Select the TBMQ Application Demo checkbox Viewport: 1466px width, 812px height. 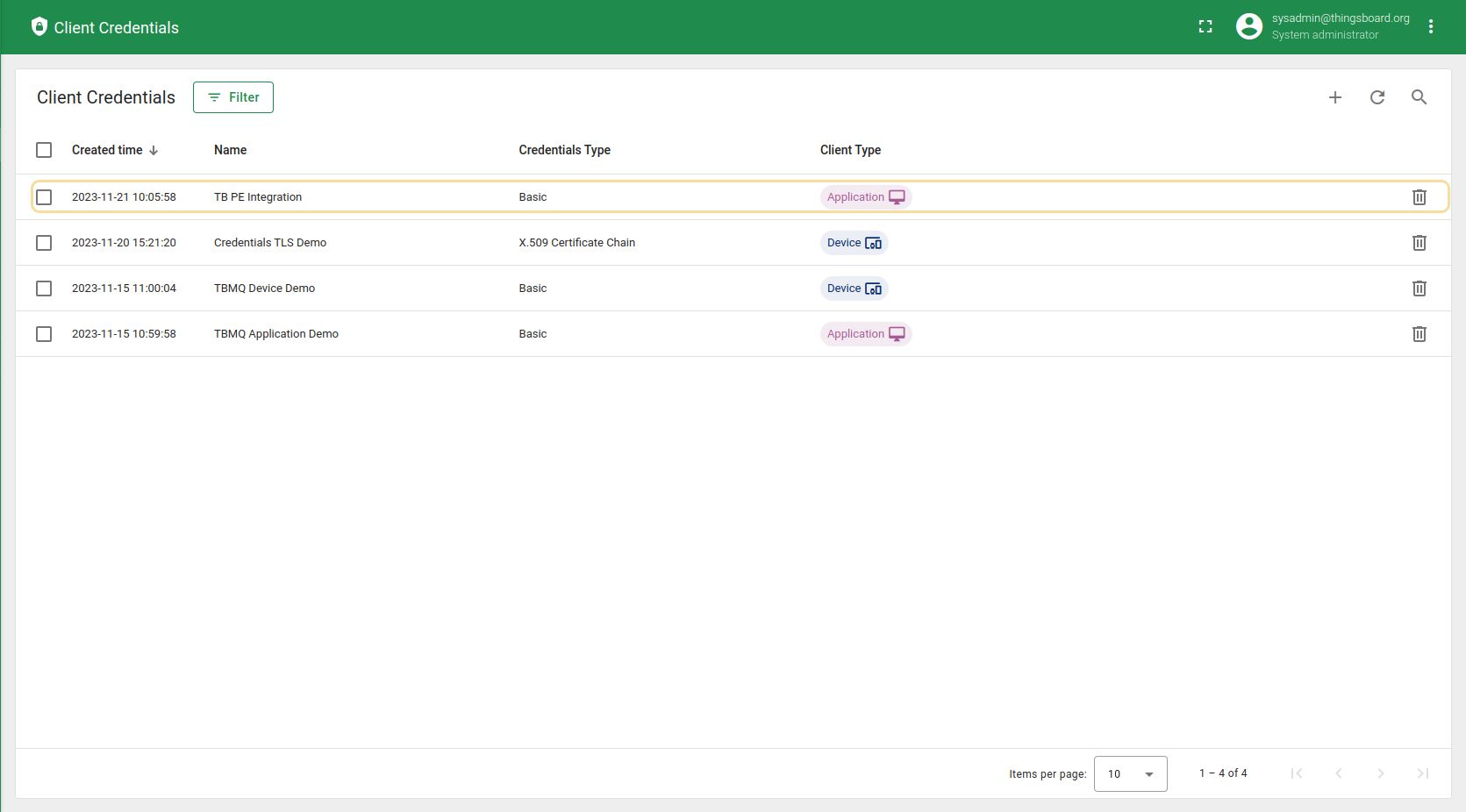tap(44, 334)
